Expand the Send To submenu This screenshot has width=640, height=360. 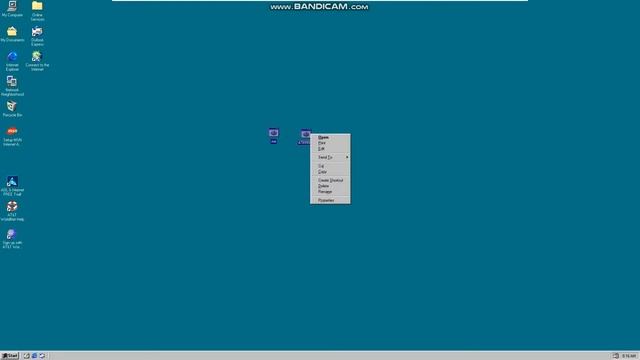(330, 157)
